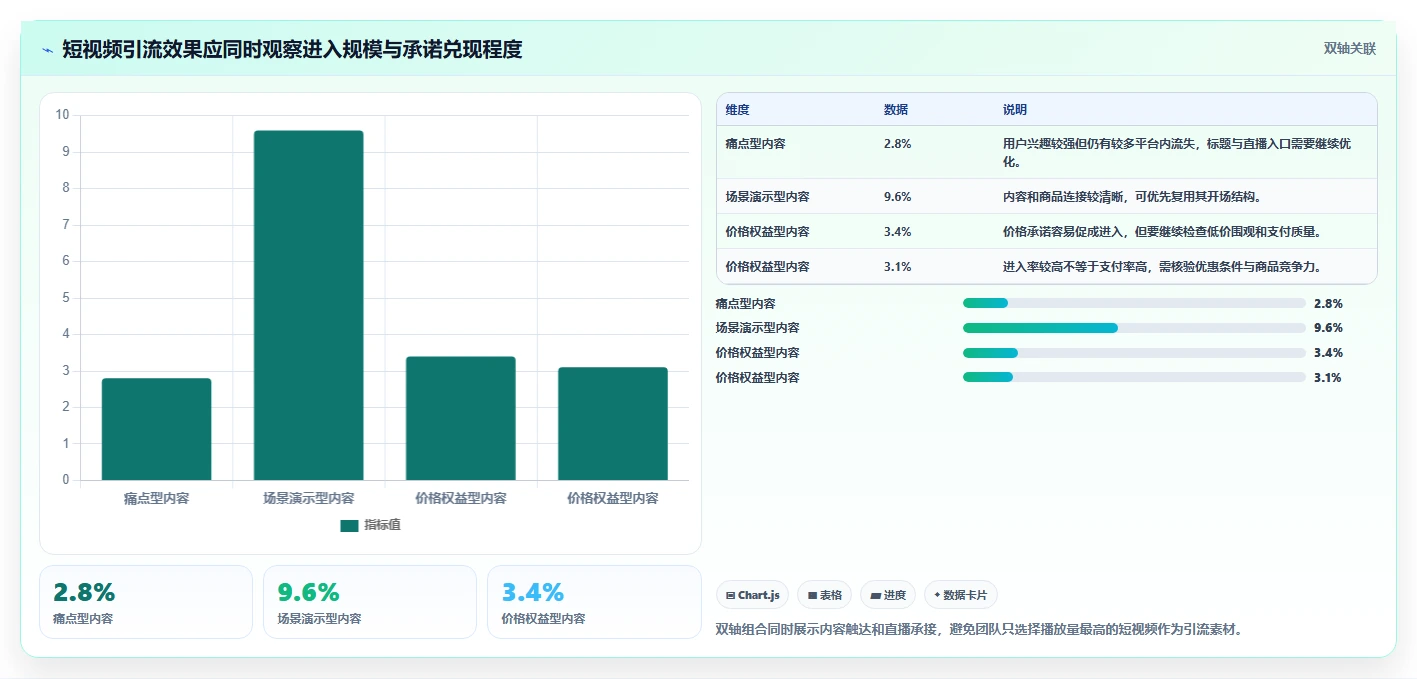Open the 3.4% 价格权益型内容 stat card
The height and width of the screenshot is (679, 1417).
coord(594,602)
